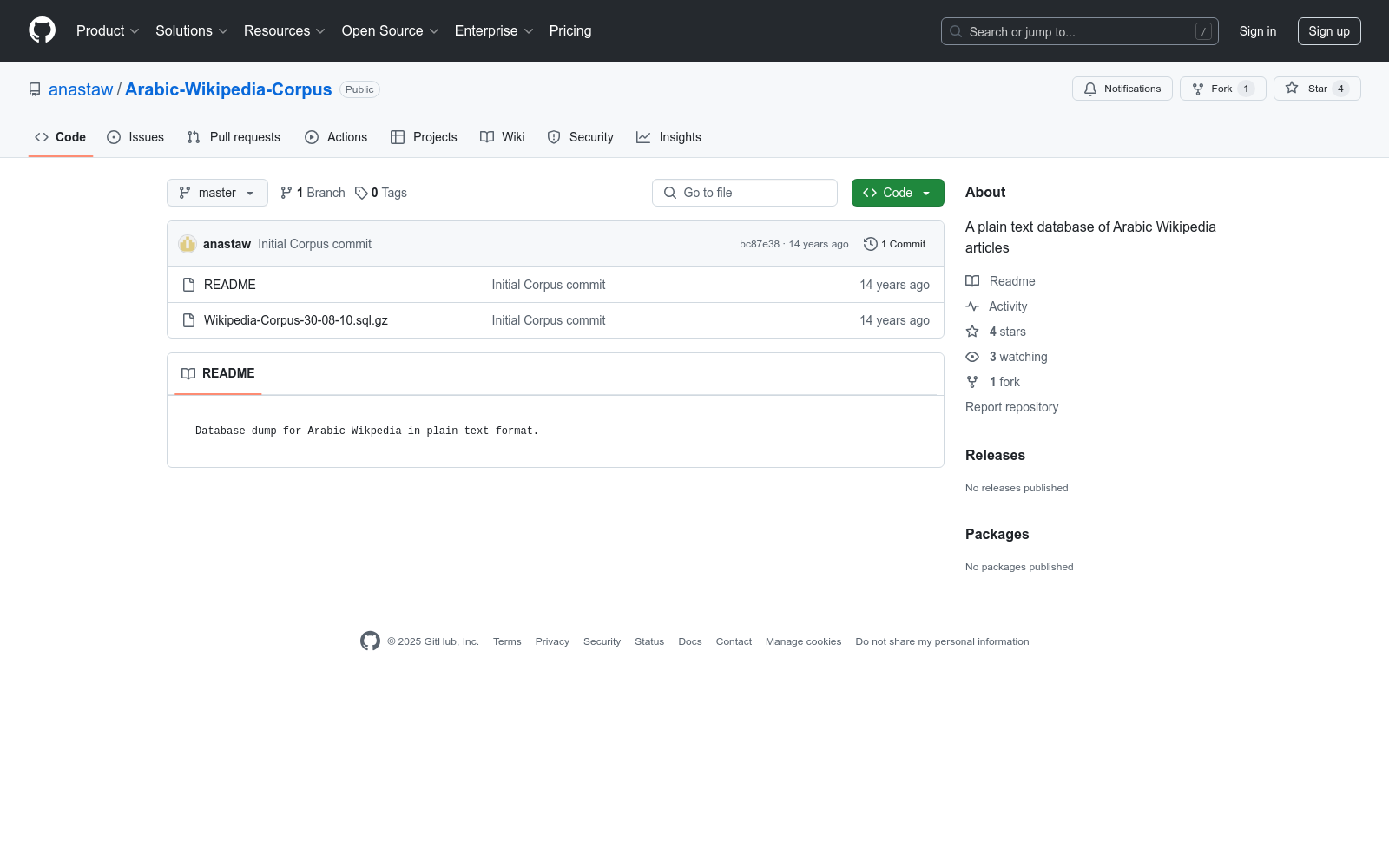Viewport: 1389px width, 868px height.
Task: Click Manage cookies in footer
Action: 804,641
